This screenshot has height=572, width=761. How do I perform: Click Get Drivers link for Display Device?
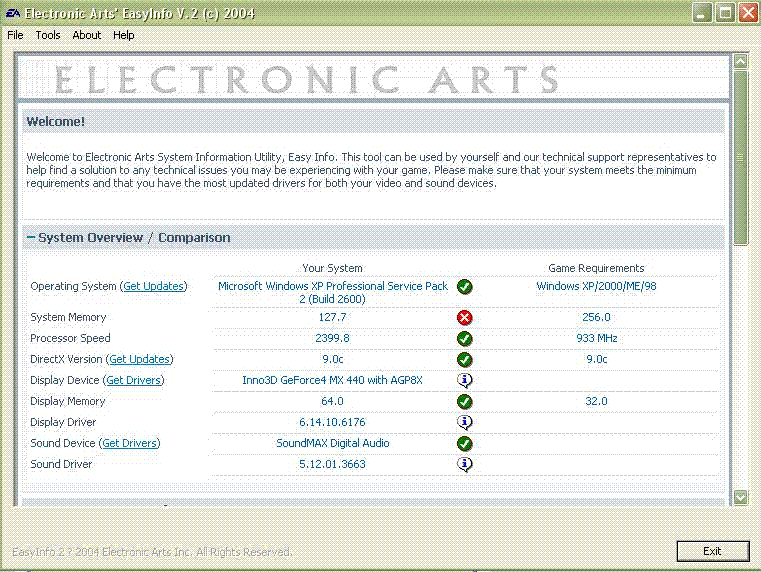(x=133, y=380)
